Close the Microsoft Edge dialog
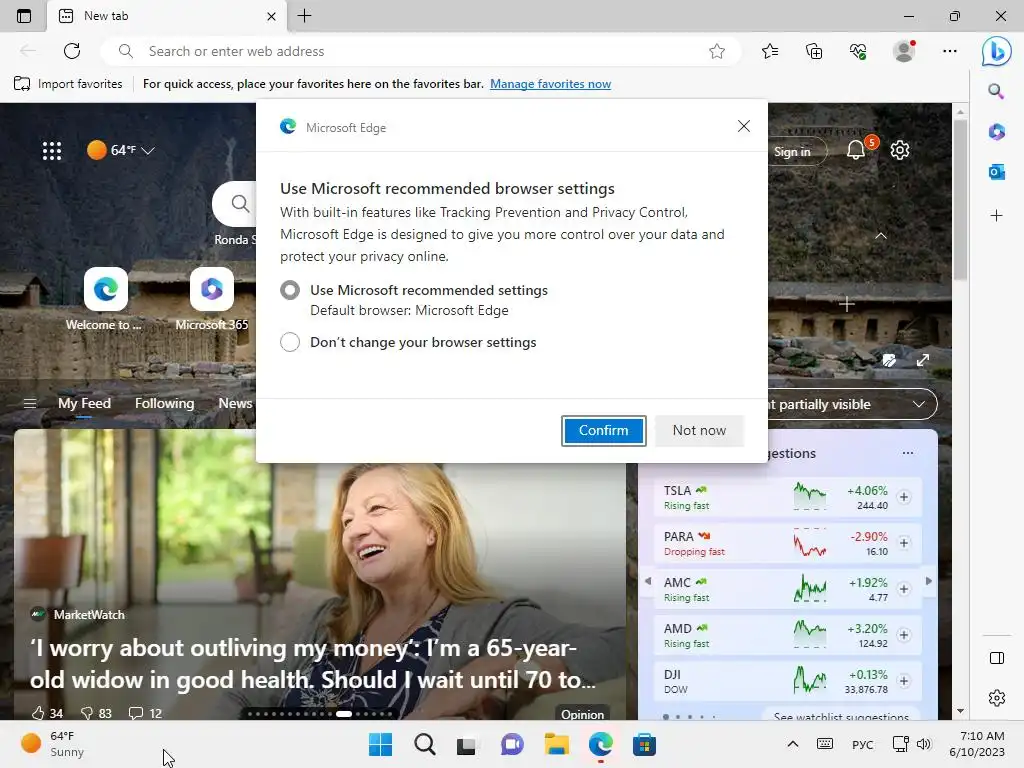The height and width of the screenshot is (768, 1024). [x=743, y=126]
